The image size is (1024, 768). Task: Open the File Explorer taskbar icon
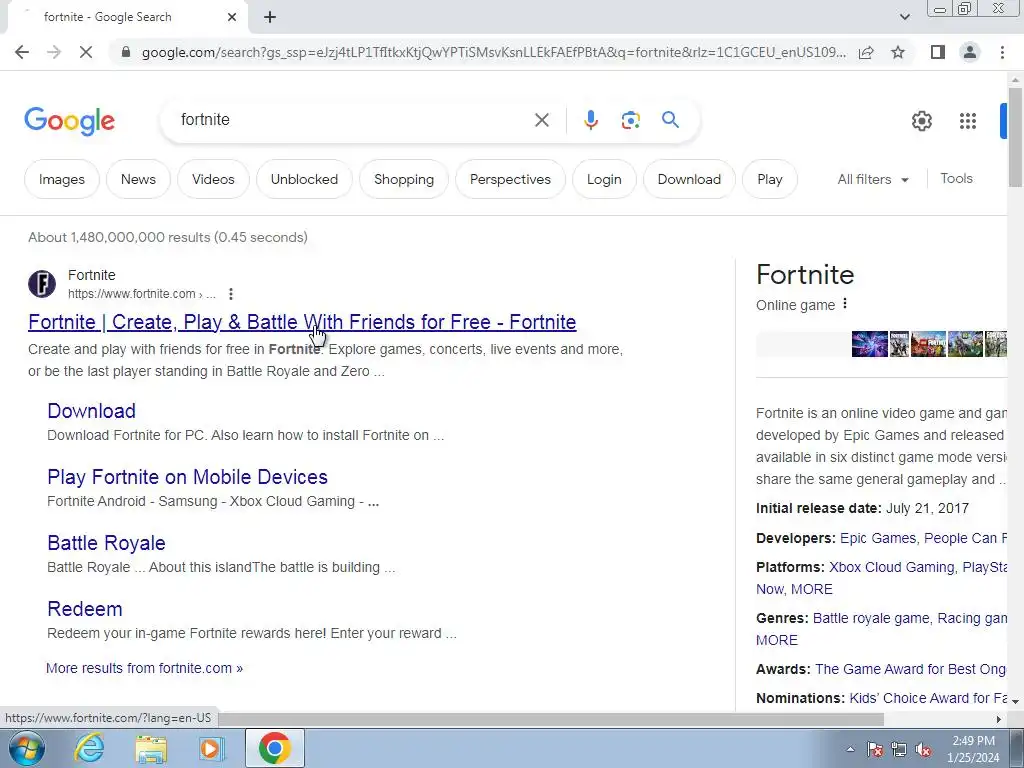click(x=151, y=748)
